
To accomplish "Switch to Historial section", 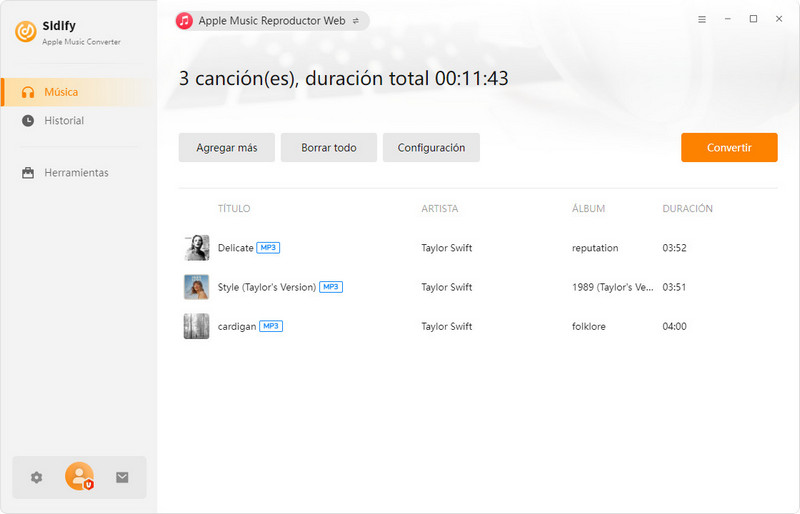I will coord(79,120).
